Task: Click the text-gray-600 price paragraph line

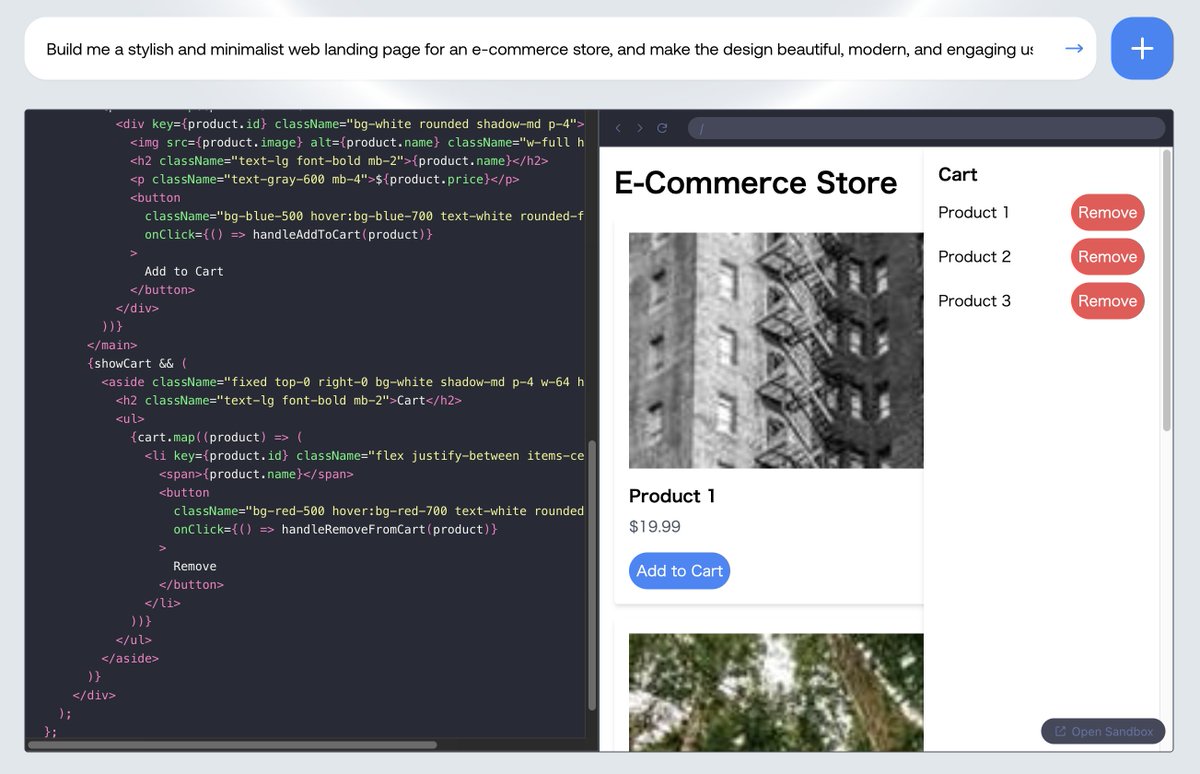Action: [x=325, y=179]
